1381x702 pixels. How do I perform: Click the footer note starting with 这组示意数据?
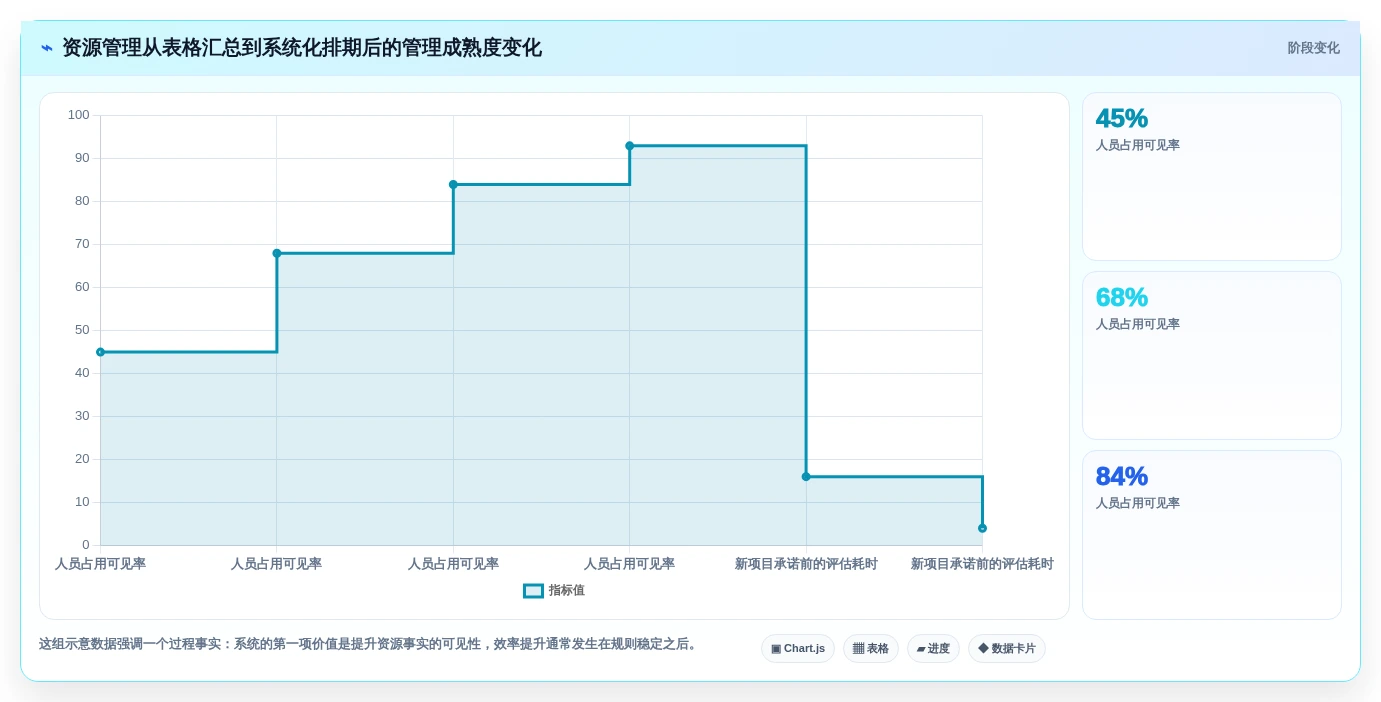[x=368, y=644]
